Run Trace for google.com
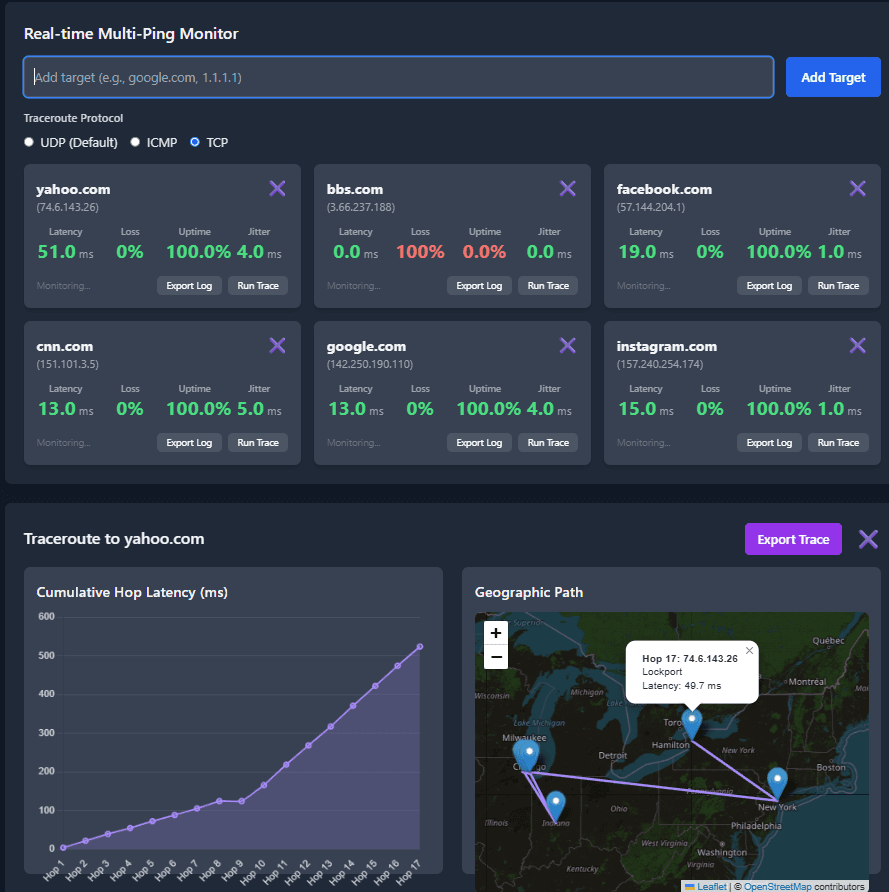Screen dimensions: 889x892 pyautogui.click(x=547, y=442)
